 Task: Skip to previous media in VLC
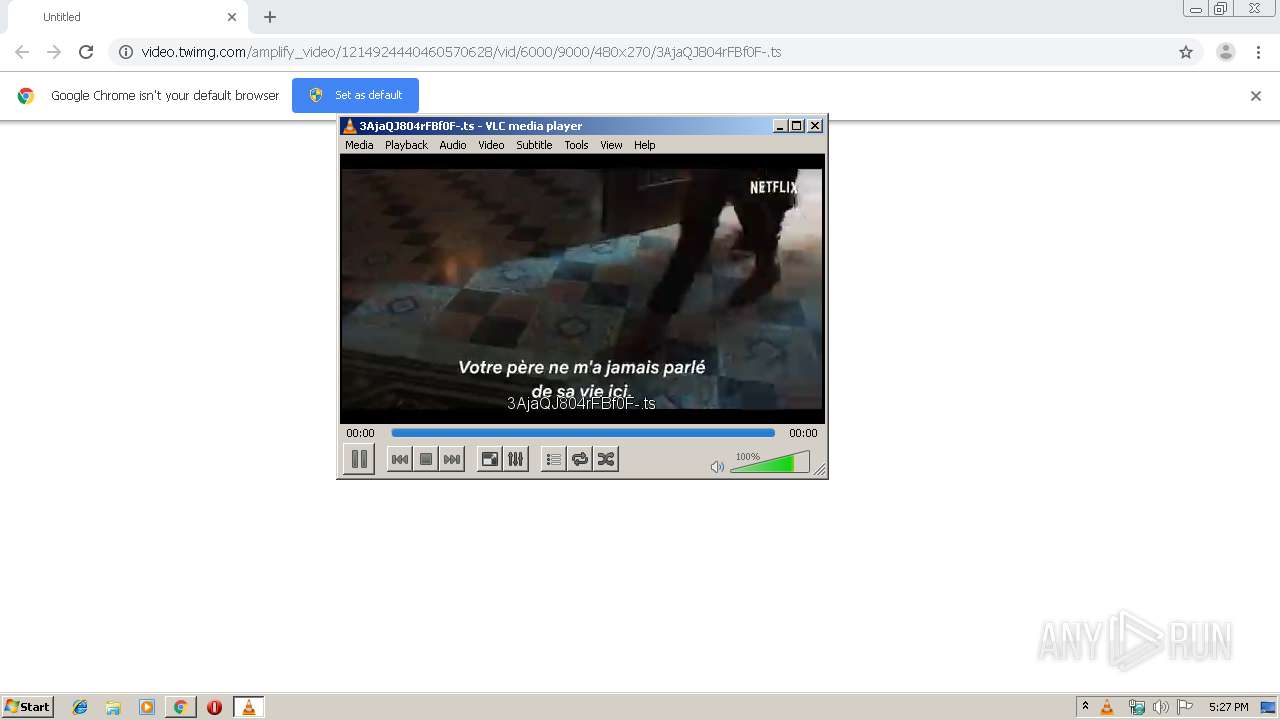tap(400, 459)
